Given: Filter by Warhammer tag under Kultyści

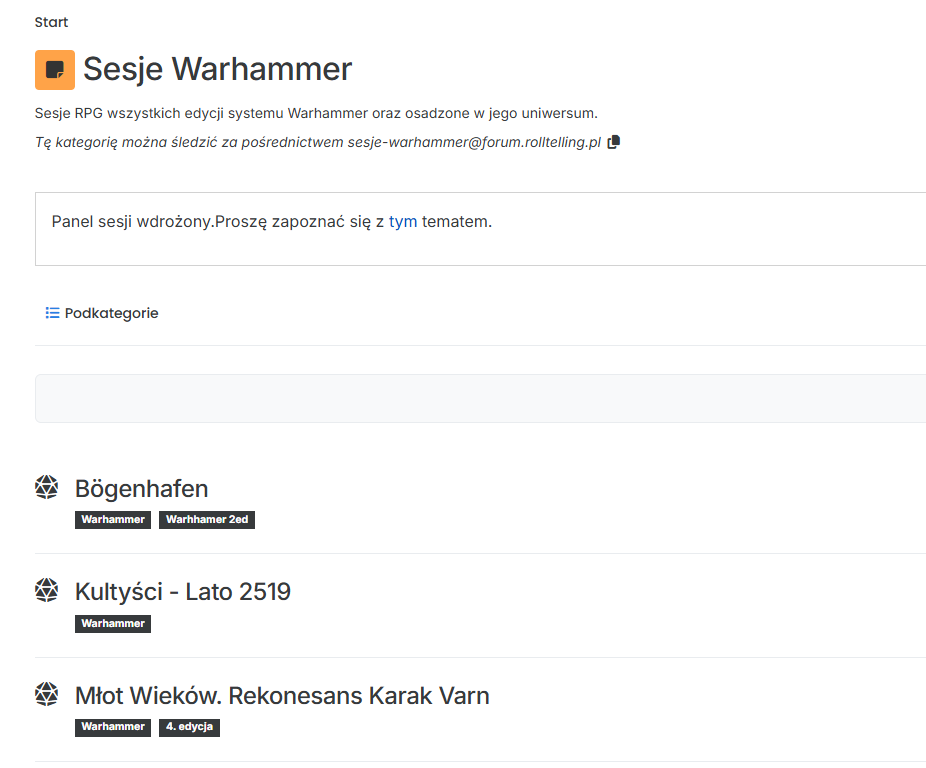Looking at the screenshot, I should (x=113, y=624).
